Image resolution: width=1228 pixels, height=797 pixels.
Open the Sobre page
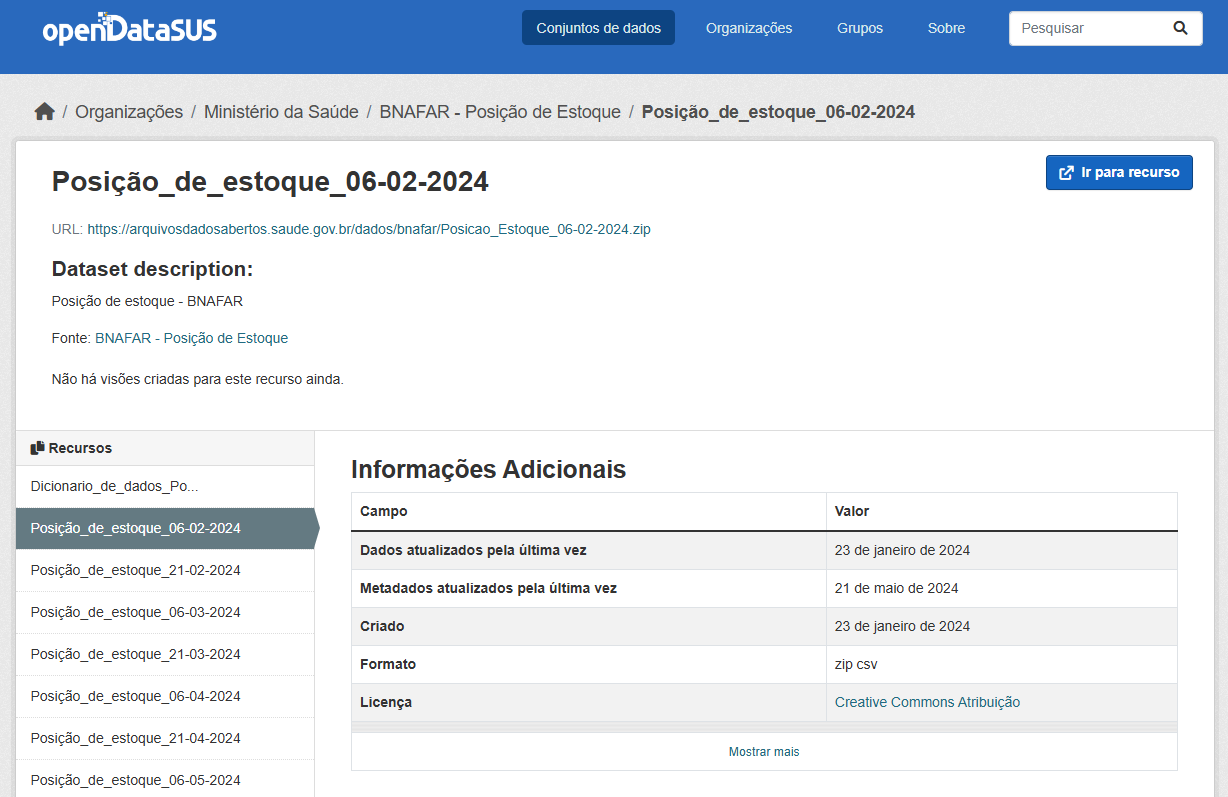[946, 28]
